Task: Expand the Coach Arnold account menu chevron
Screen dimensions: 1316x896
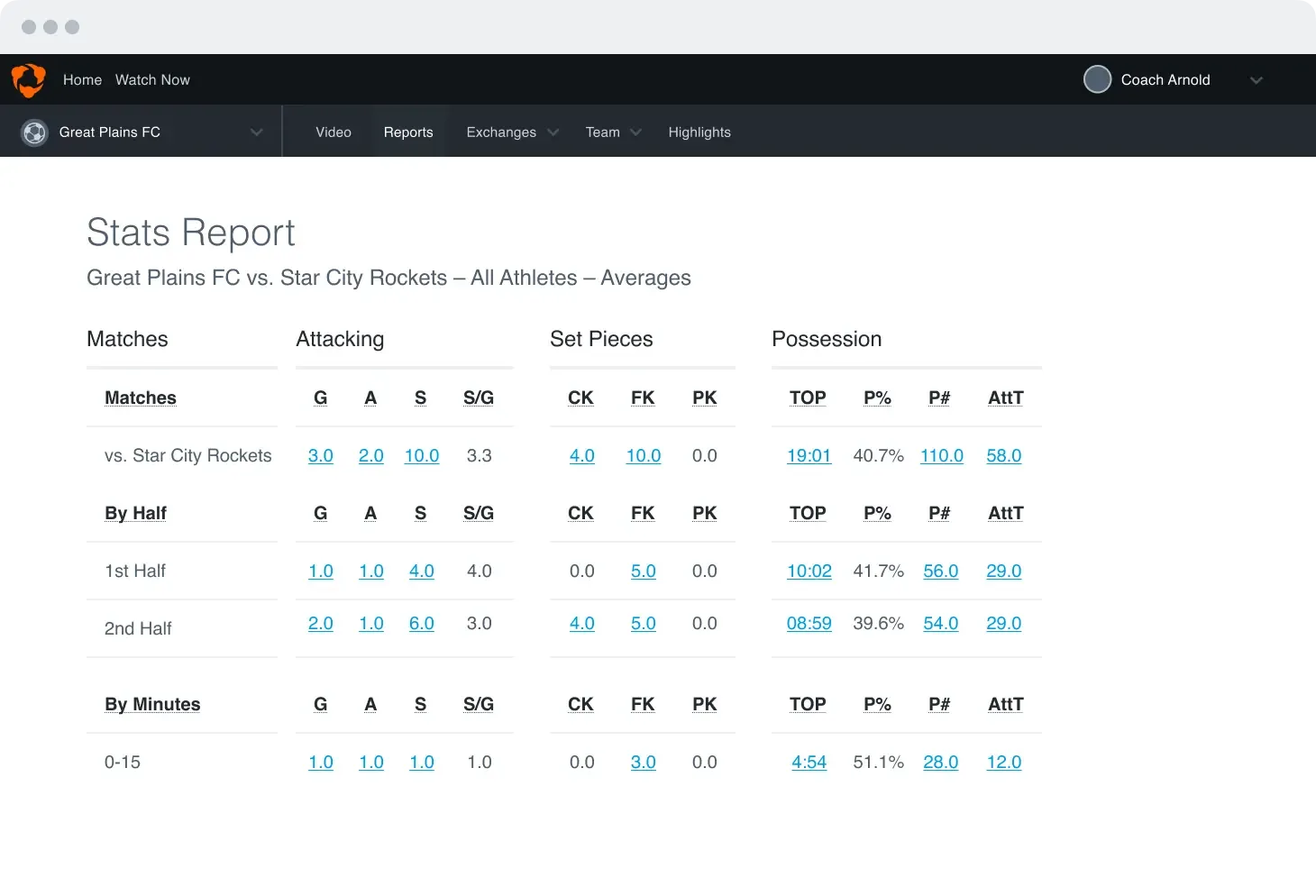Action: pyautogui.click(x=1256, y=80)
